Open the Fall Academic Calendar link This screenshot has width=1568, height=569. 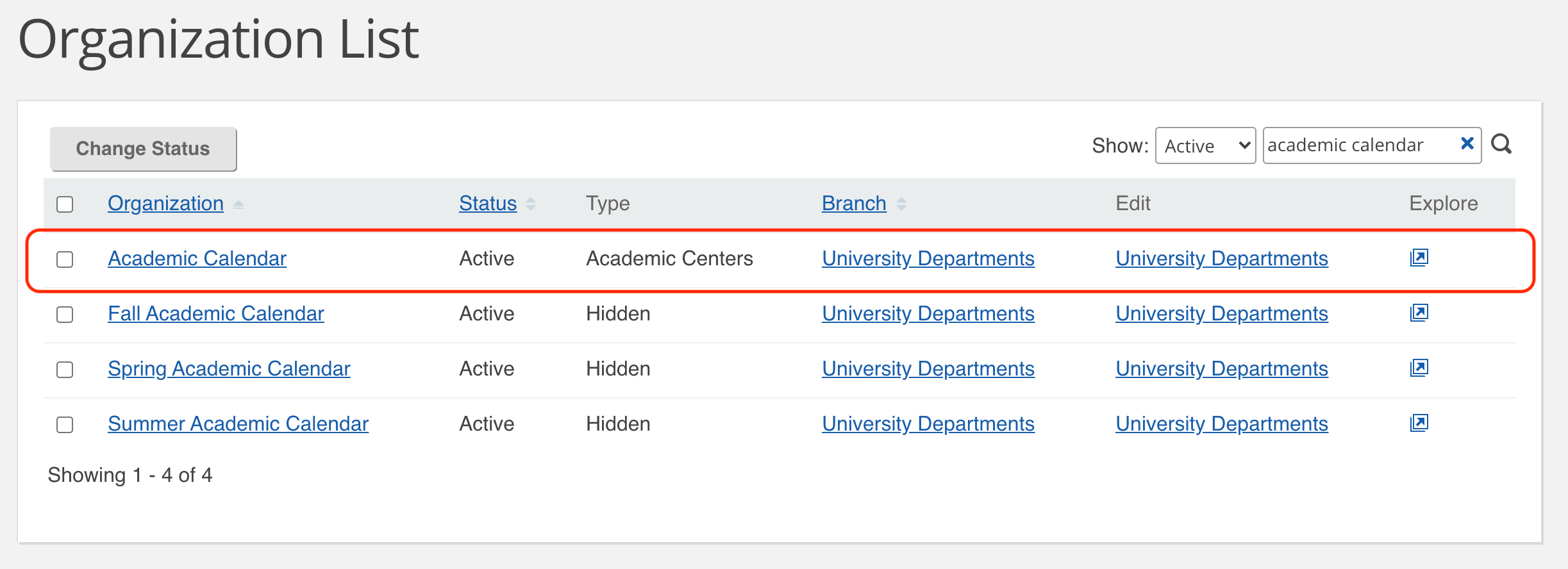click(216, 313)
